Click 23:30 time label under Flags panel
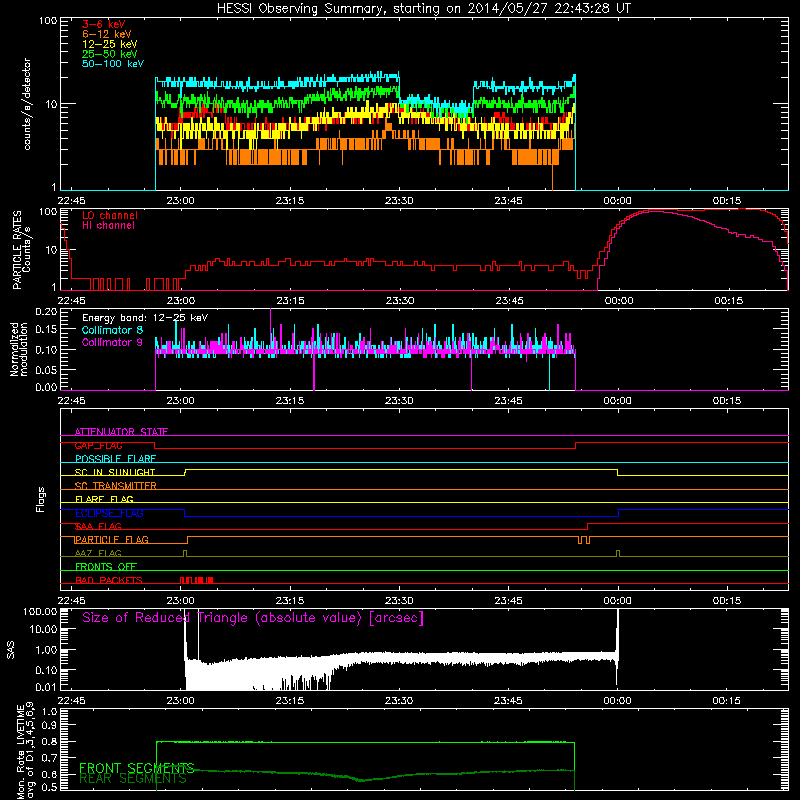Viewport: 800px width, 800px height. 399,601
